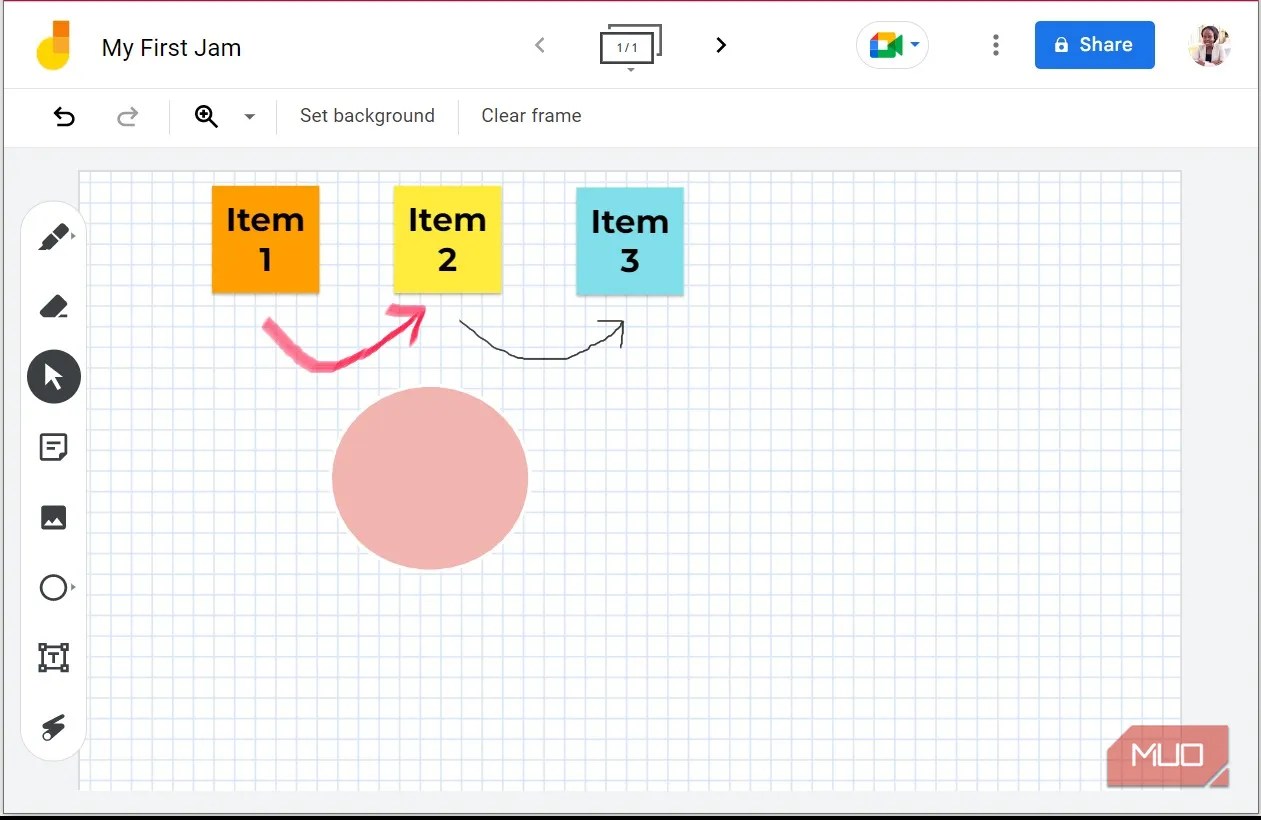The width and height of the screenshot is (1261, 820).
Task: Click the Share button
Action: (x=1094, y=45)
